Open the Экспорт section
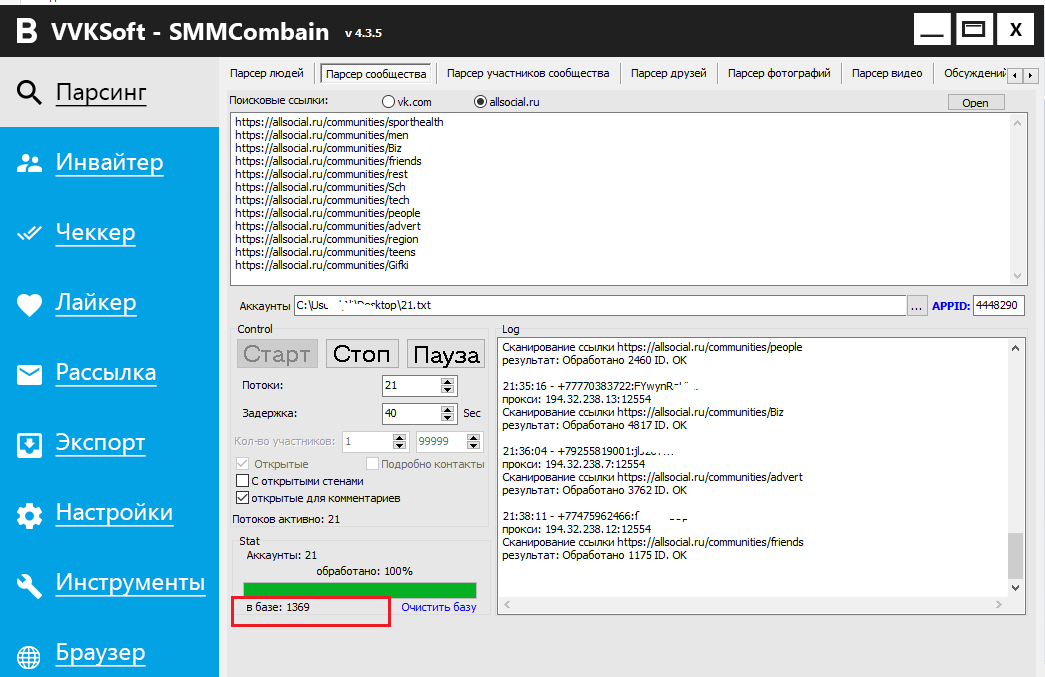The height and width of the screenshot is (677, 1045). 100,442
